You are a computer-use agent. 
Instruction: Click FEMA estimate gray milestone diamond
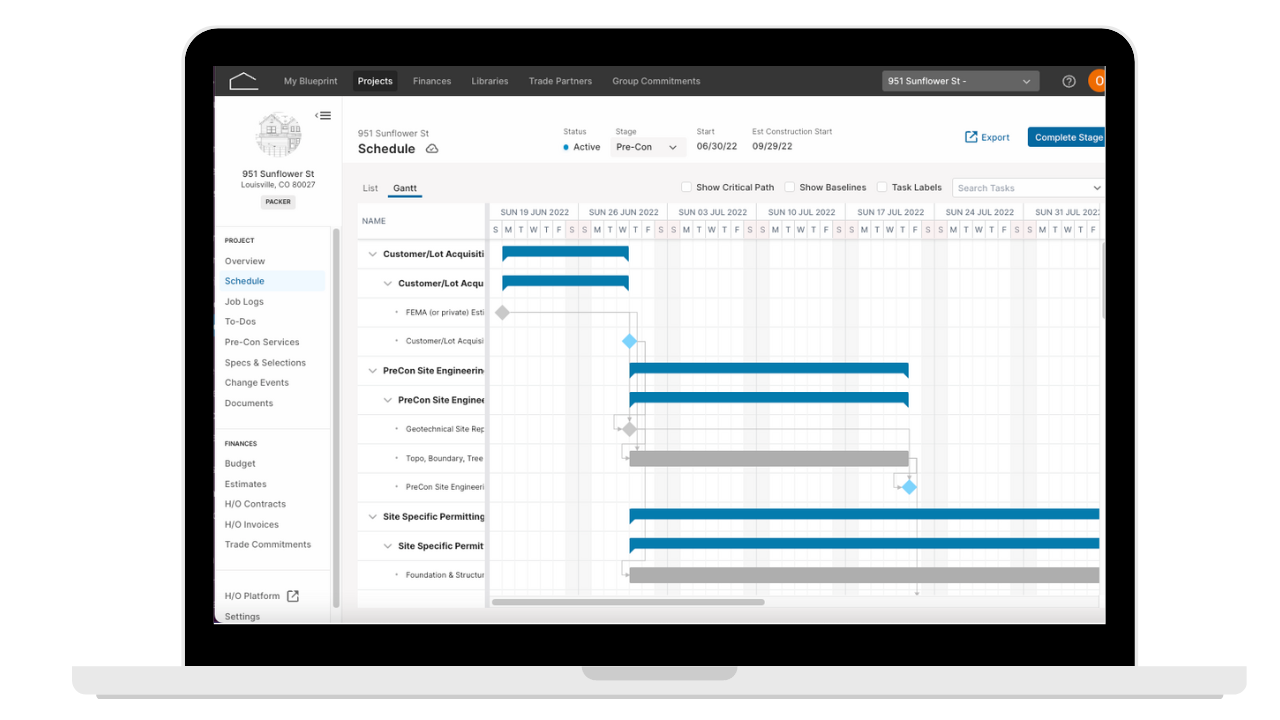[502, 312]
